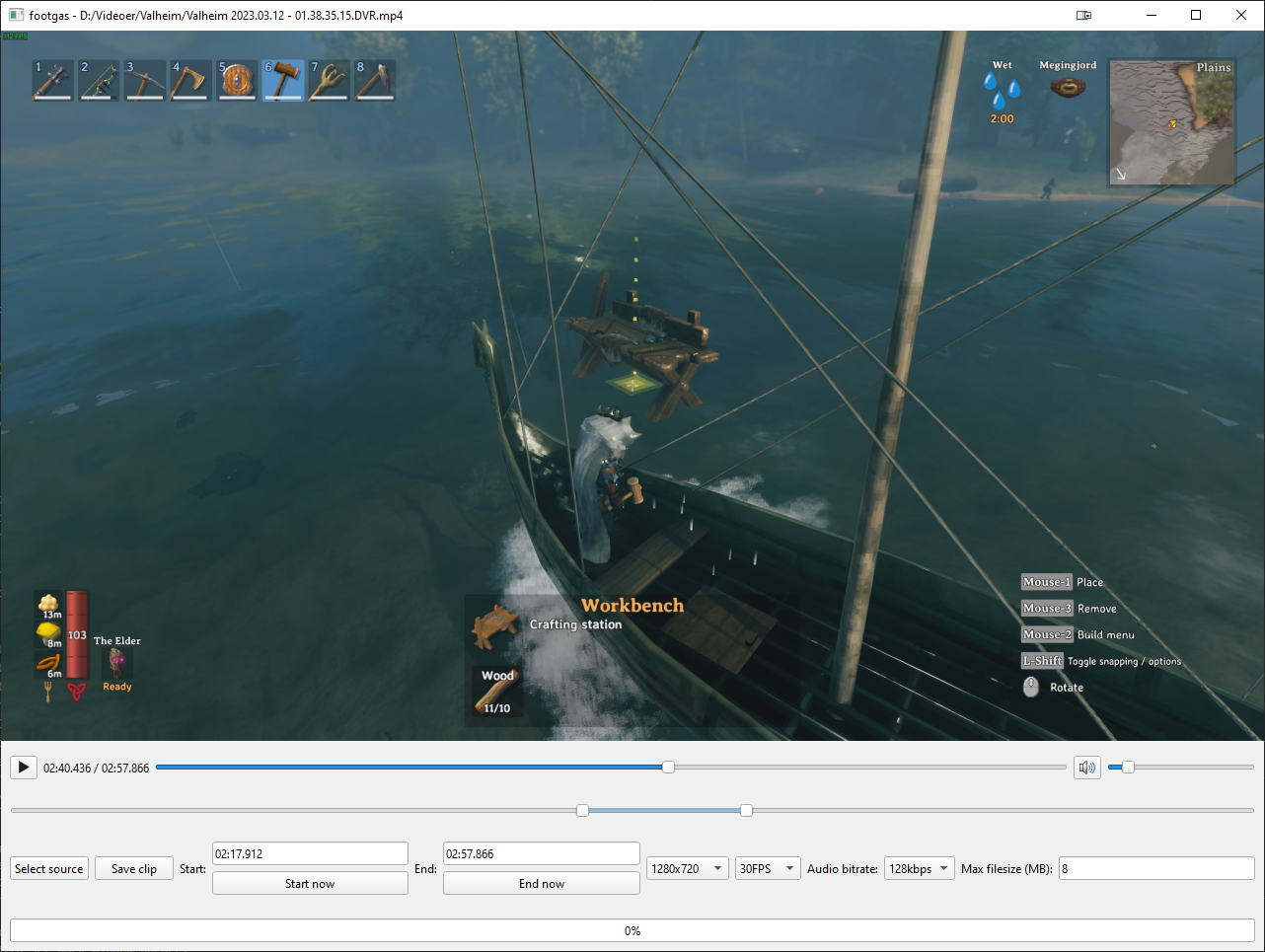
Task: Click the Wet status water drops icon
Action: (1002, 91)
